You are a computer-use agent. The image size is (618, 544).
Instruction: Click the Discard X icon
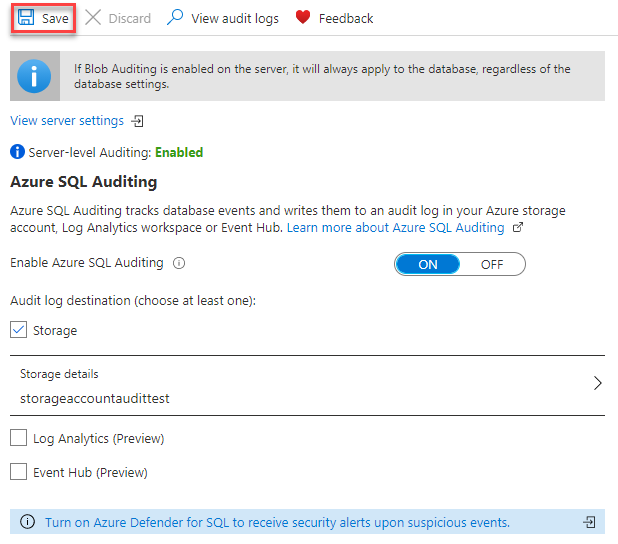(x=93, y=18)
